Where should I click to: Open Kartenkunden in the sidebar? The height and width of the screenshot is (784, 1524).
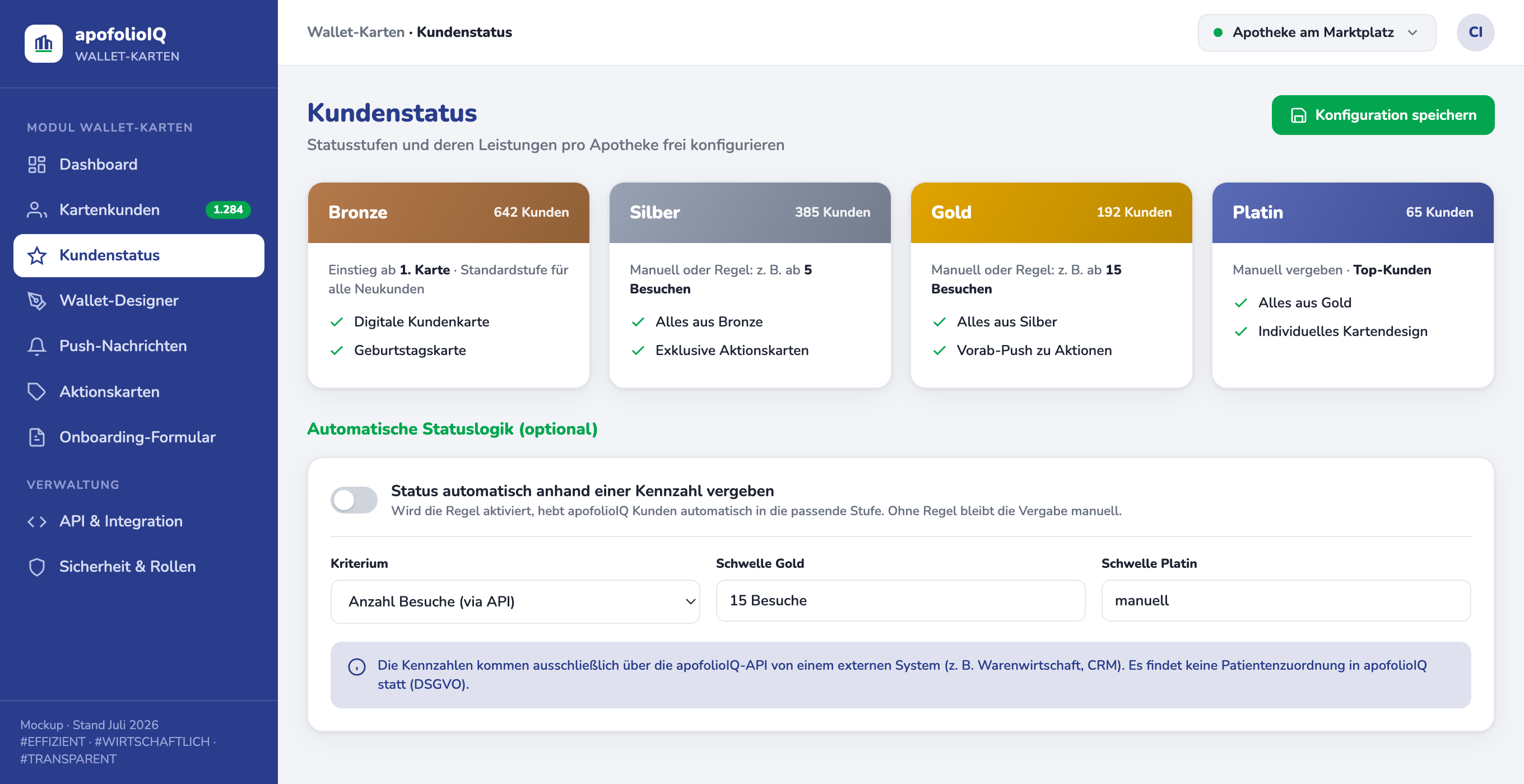139,210
